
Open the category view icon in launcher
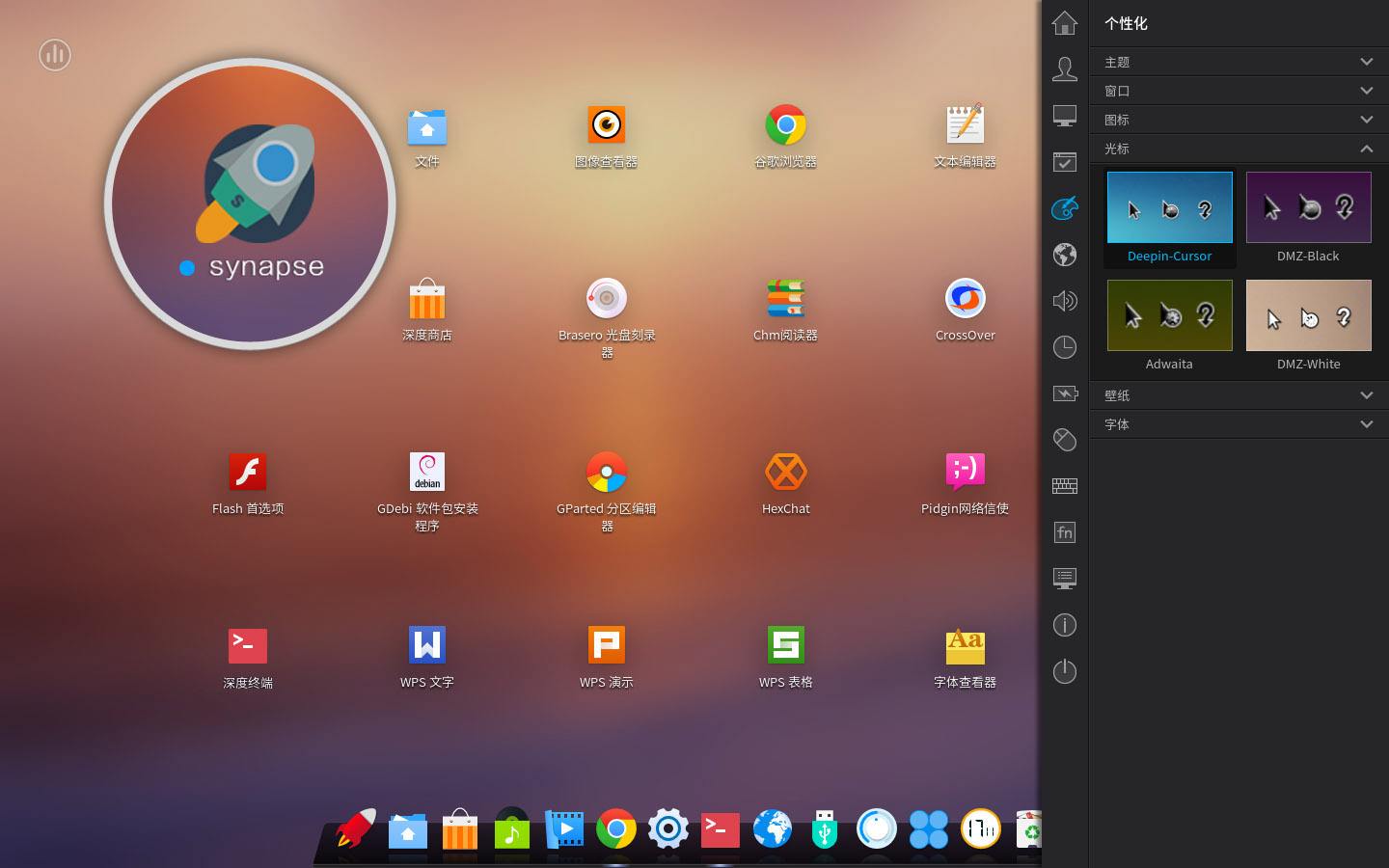(x=55, y=55)
